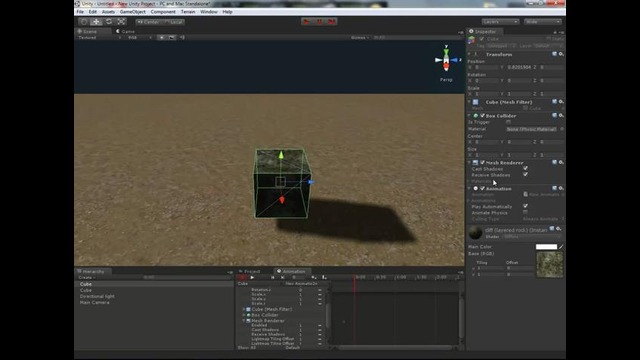This screenshot has width=640, height=360.
Task: Toggle the Mesh Renderer enabled checkbox
Action: point(482,162)
